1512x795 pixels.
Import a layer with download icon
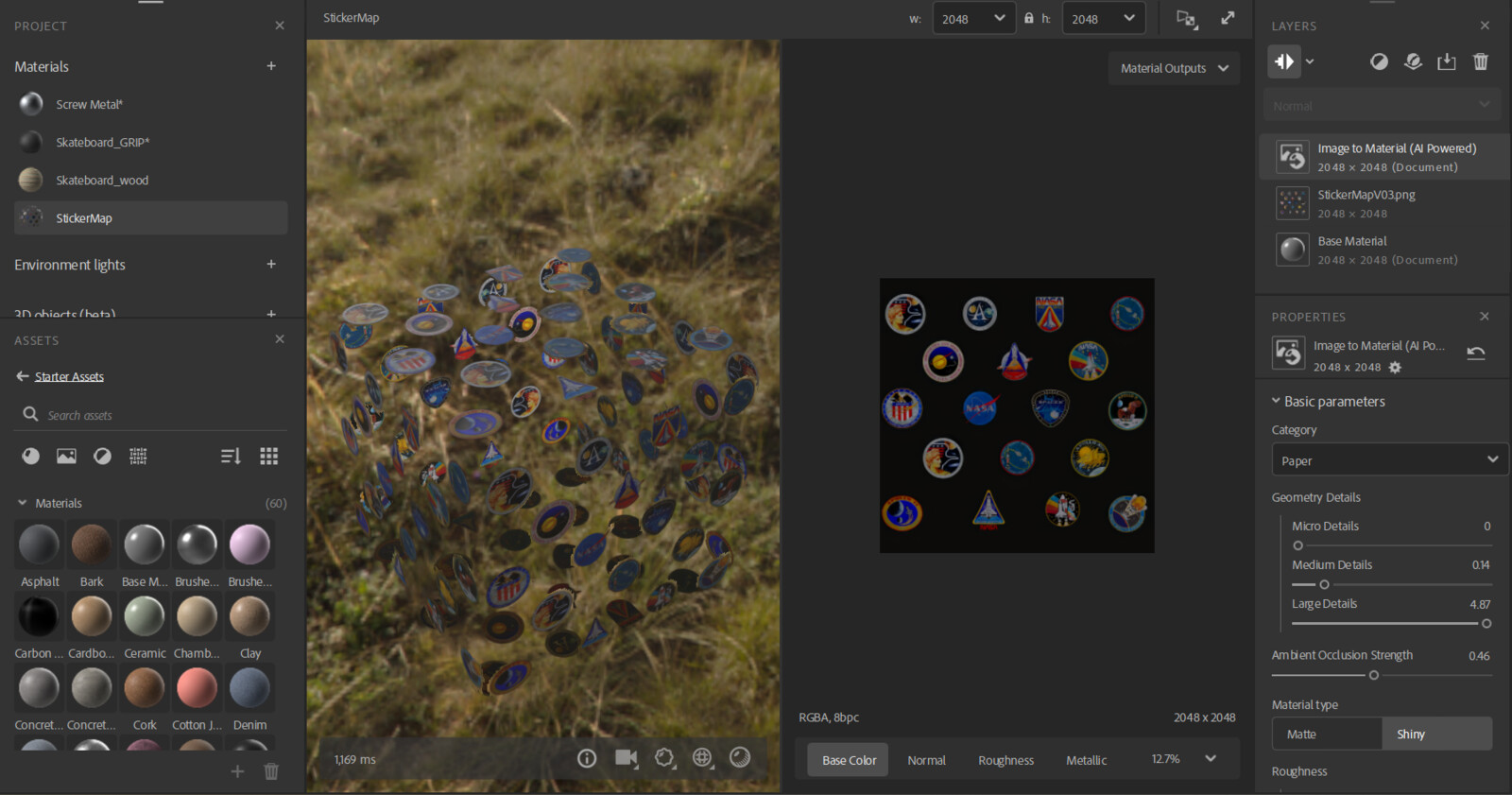point(1447,61)
